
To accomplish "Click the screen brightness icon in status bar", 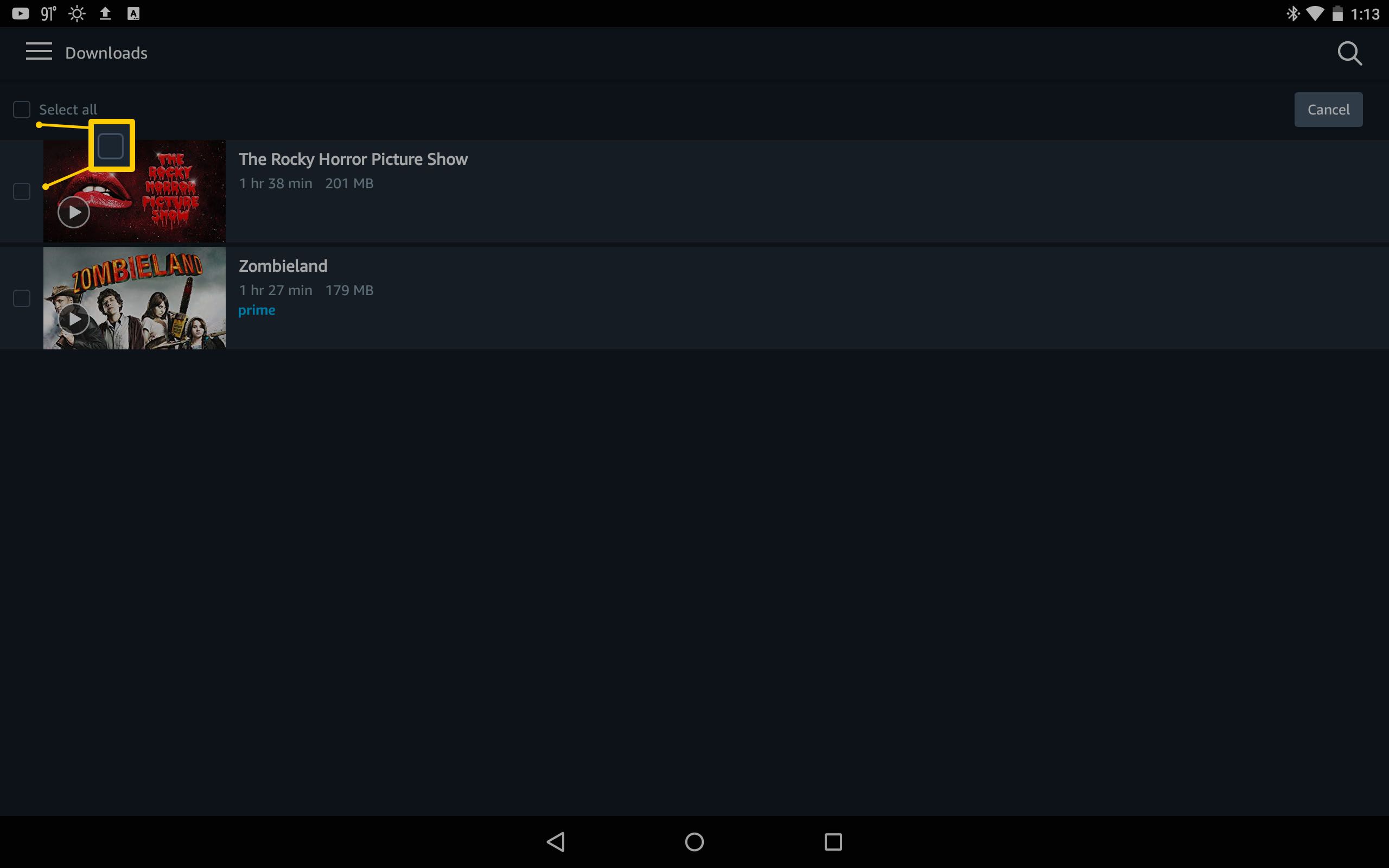I will [75, 13].
